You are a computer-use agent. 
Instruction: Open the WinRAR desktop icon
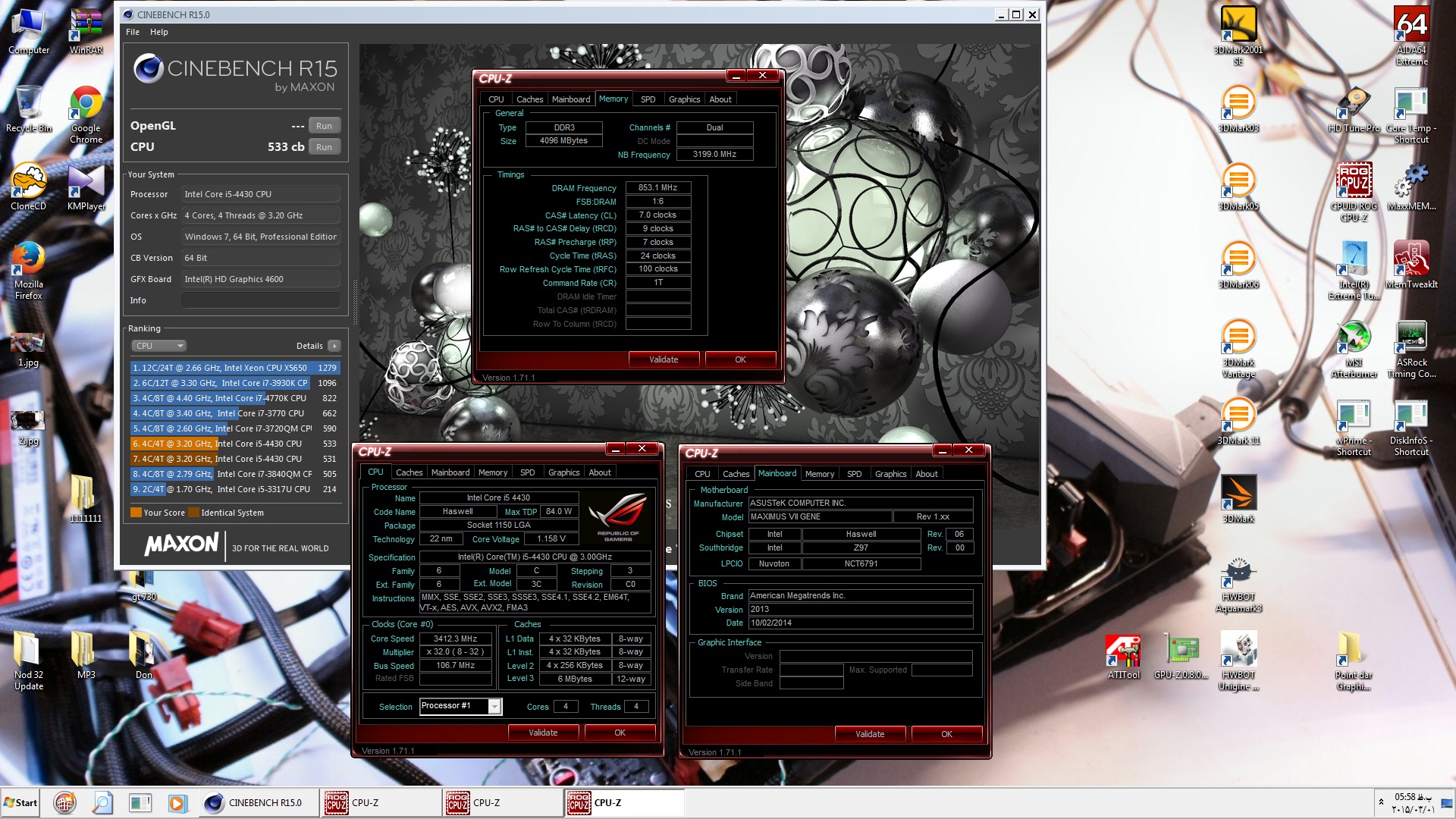[86, 30]
